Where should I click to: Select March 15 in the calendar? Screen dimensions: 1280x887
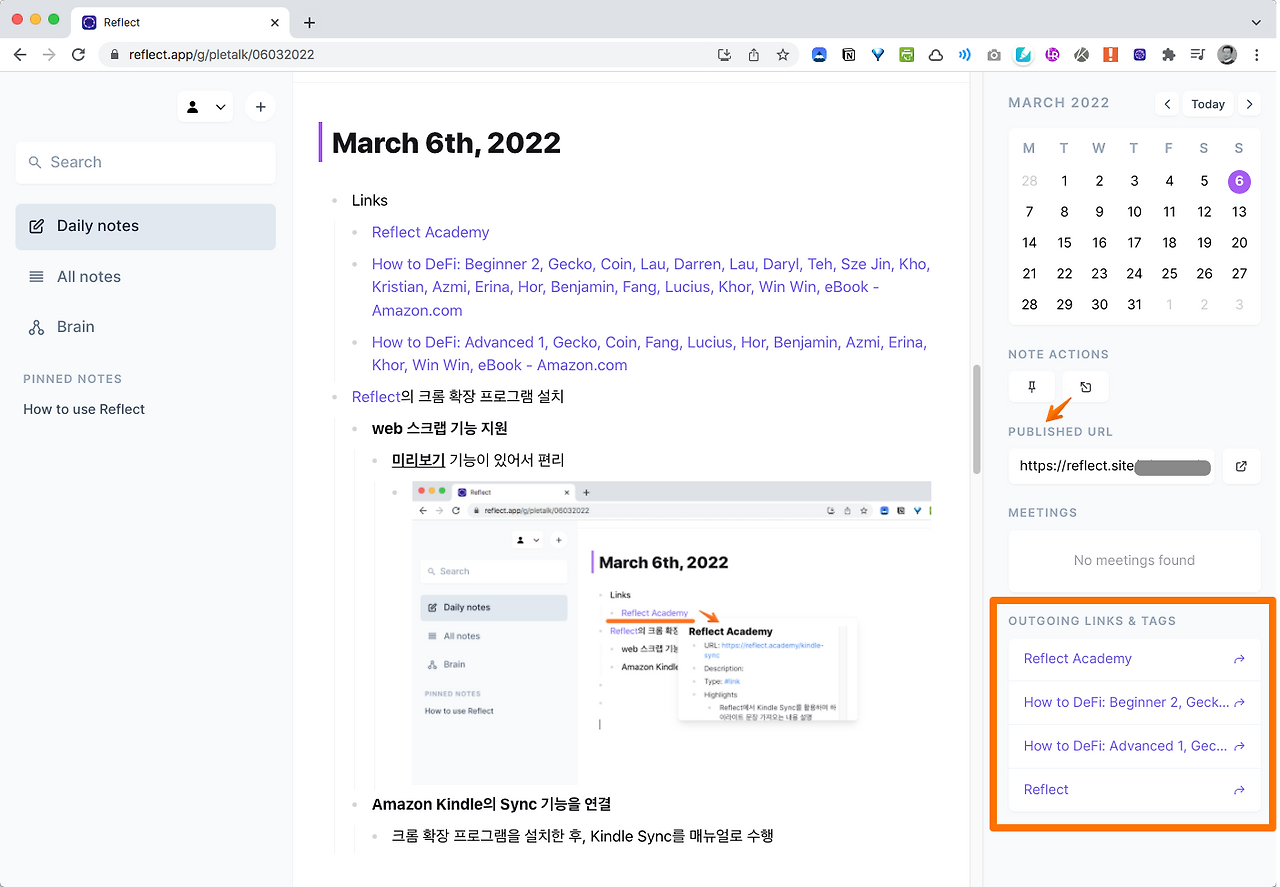tap(1064, 243)
